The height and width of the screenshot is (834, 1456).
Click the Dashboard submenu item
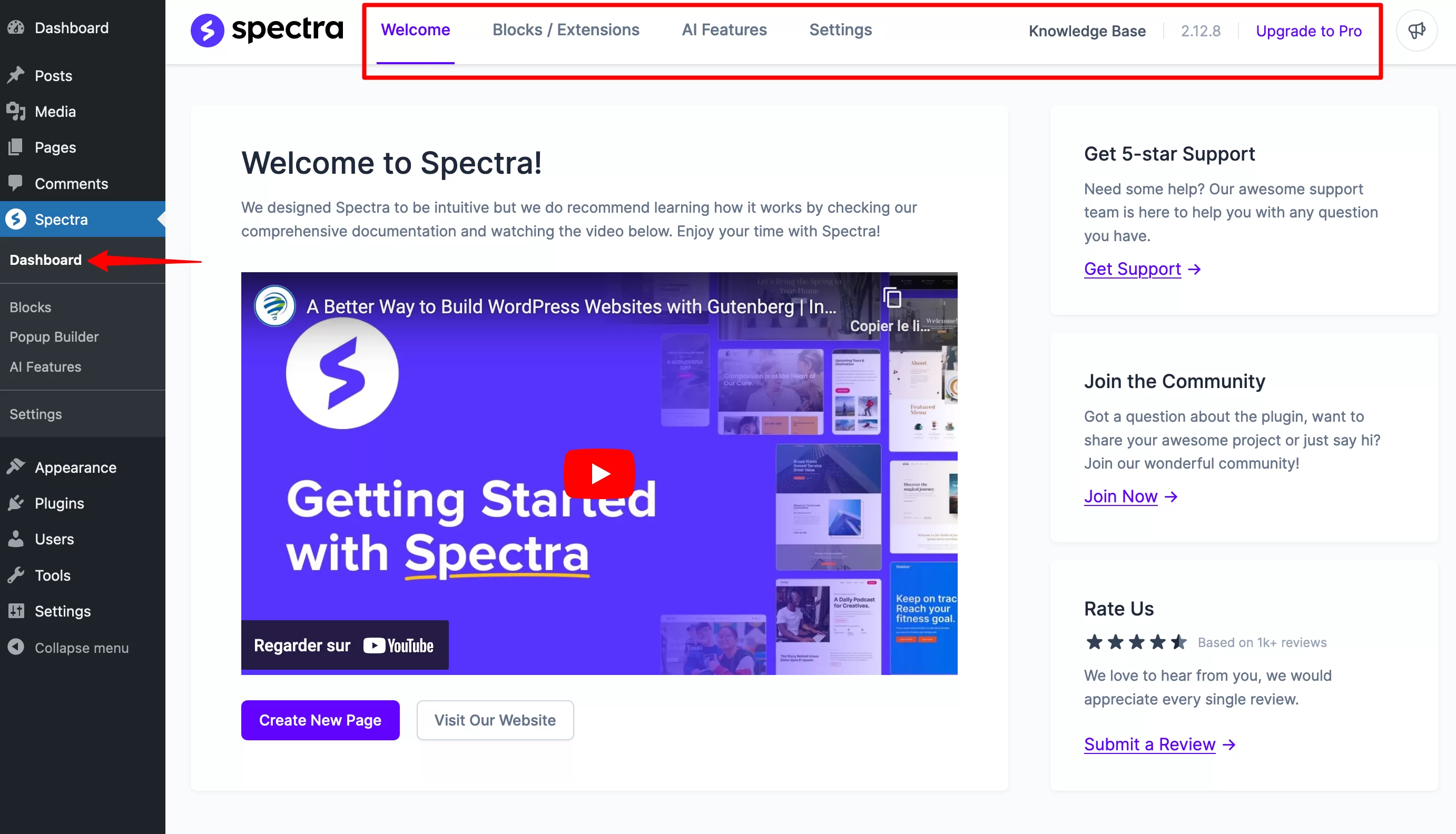45,259
